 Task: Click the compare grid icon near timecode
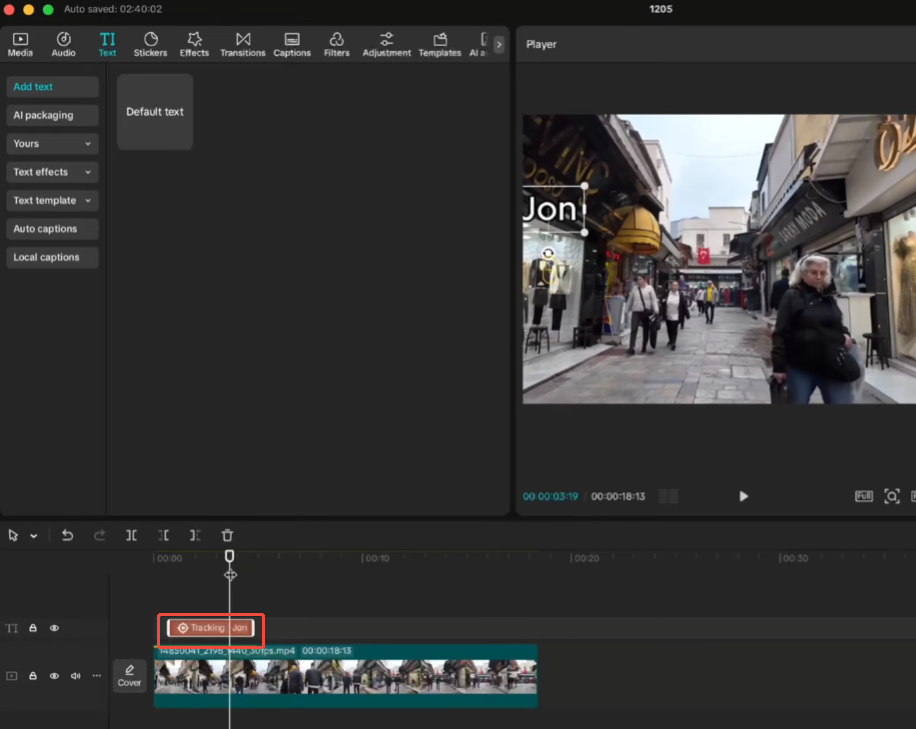668,496
